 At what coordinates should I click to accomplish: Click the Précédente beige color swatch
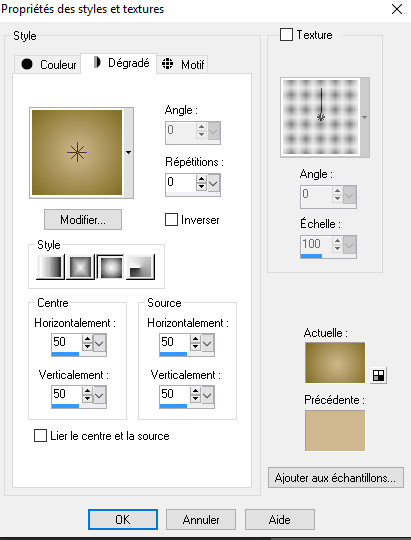pos(335,430)
